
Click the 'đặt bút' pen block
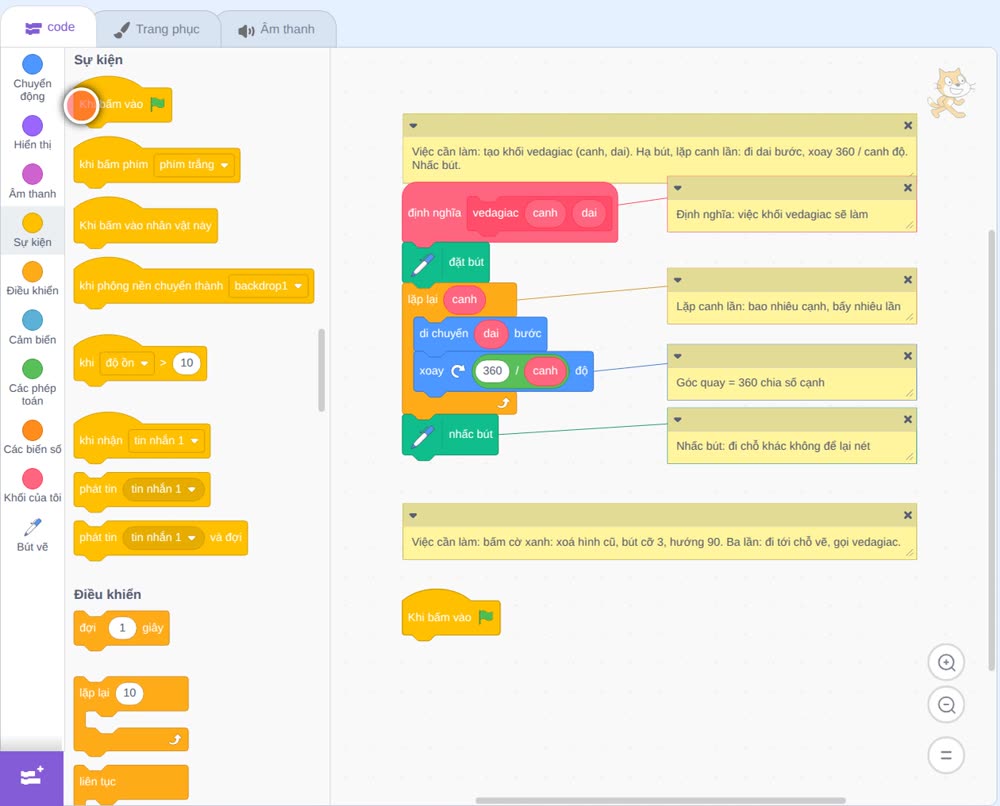[446, 262]
